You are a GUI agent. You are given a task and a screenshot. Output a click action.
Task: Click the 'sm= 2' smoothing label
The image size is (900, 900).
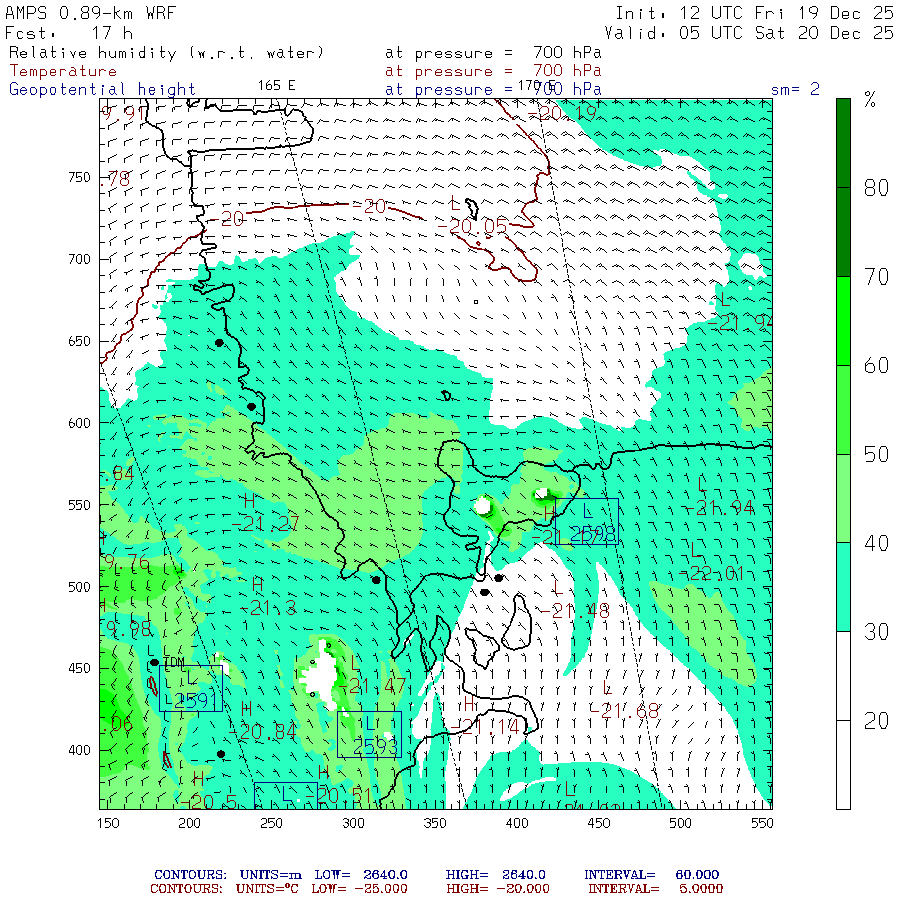tap(795, 89)
